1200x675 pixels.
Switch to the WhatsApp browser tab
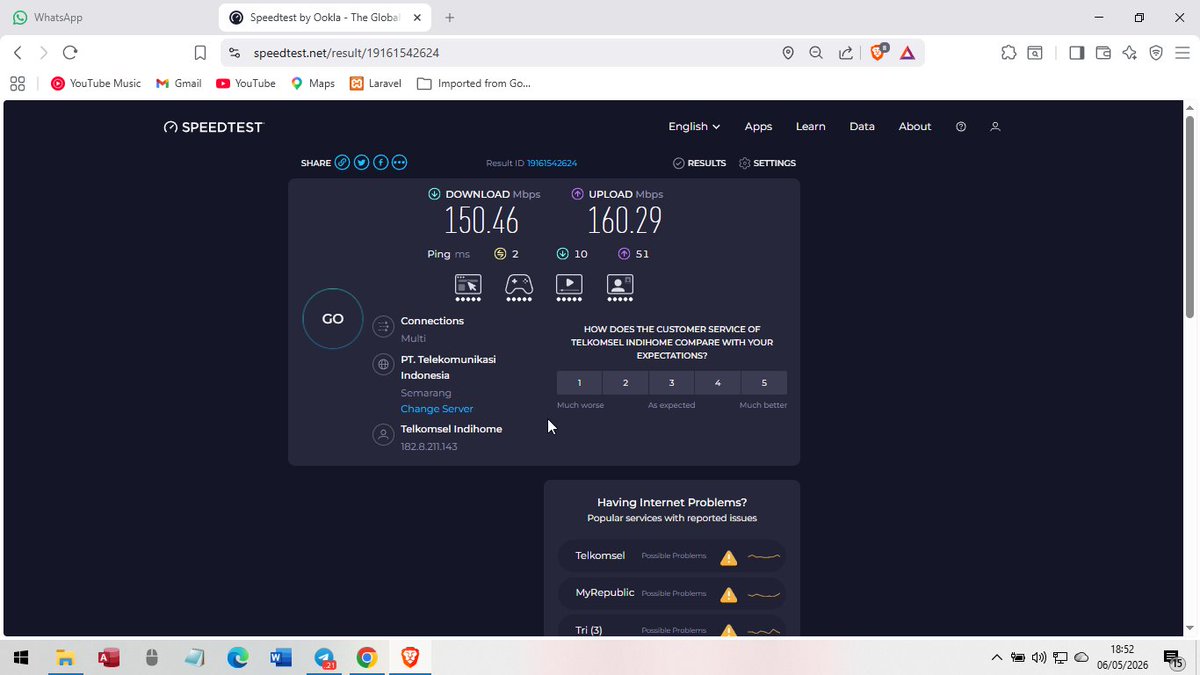coord(108,18)
